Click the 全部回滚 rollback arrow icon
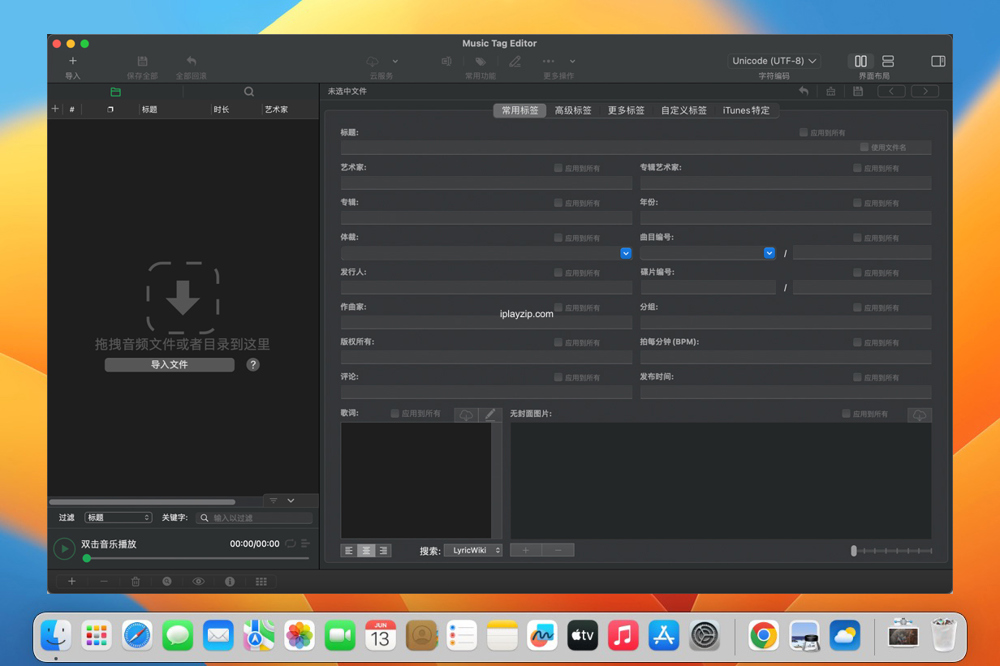 (x=191, y=61)
